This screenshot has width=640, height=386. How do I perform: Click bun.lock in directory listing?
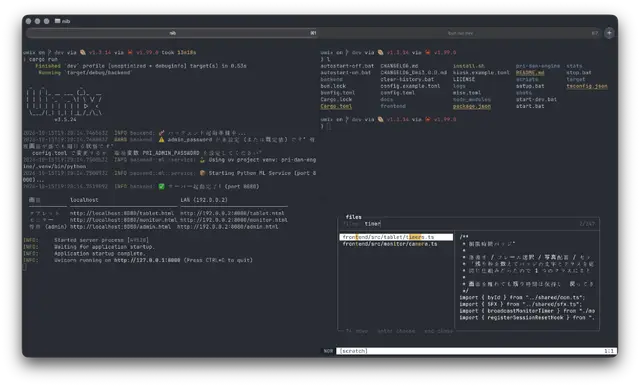click(333, 86)
